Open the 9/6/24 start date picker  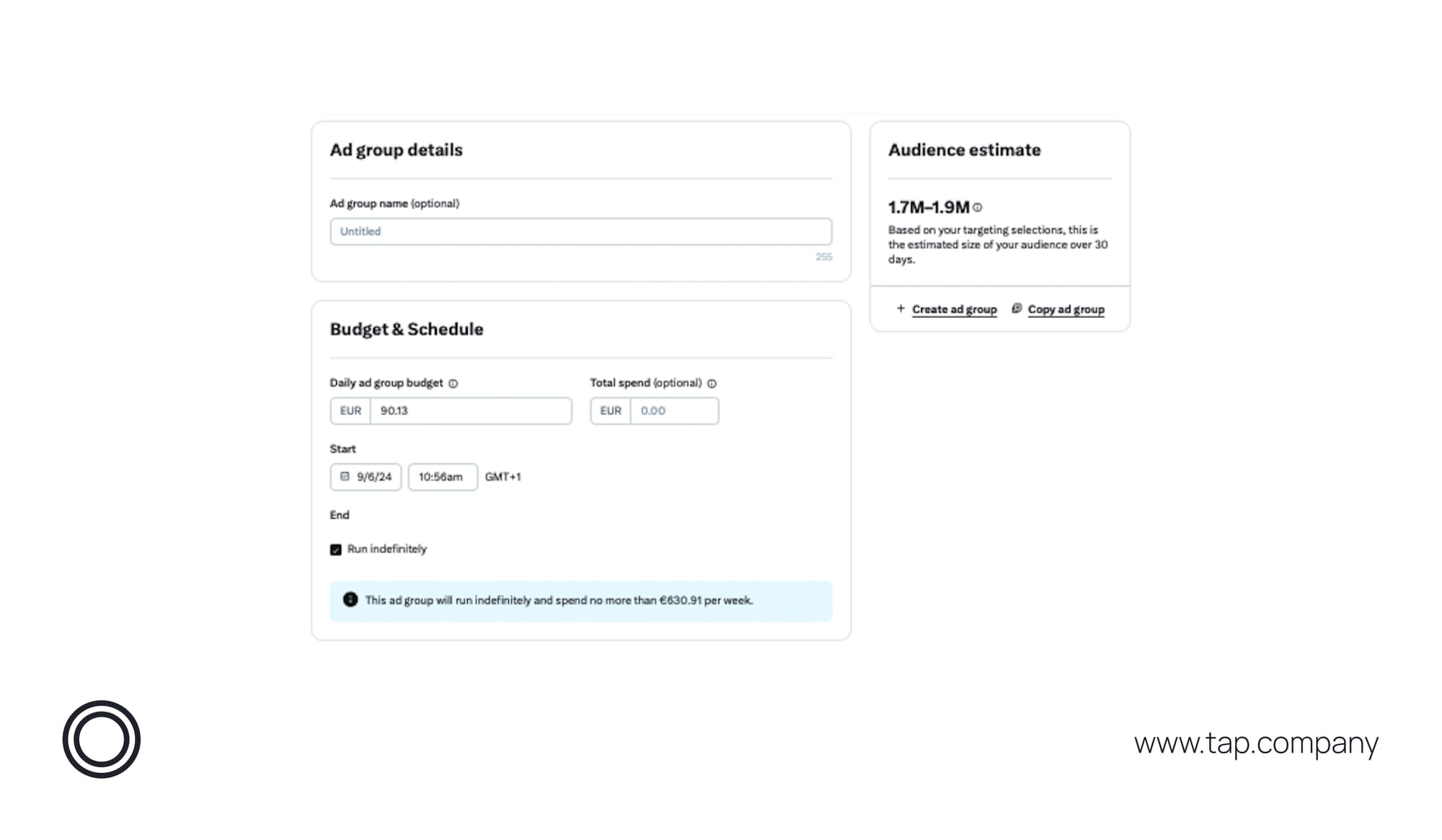click(366, 477)
